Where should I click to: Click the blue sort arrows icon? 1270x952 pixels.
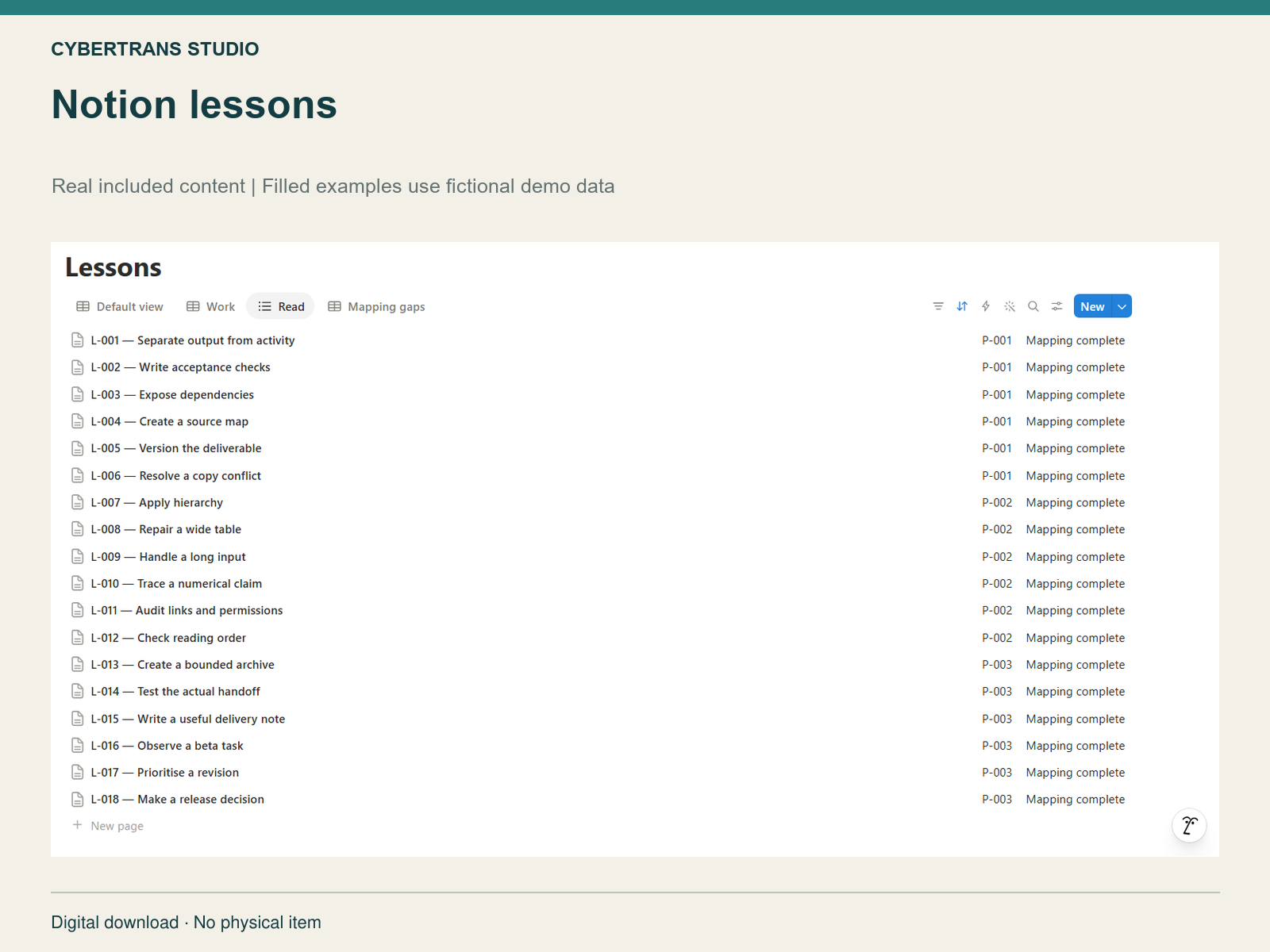click(962, 306)
